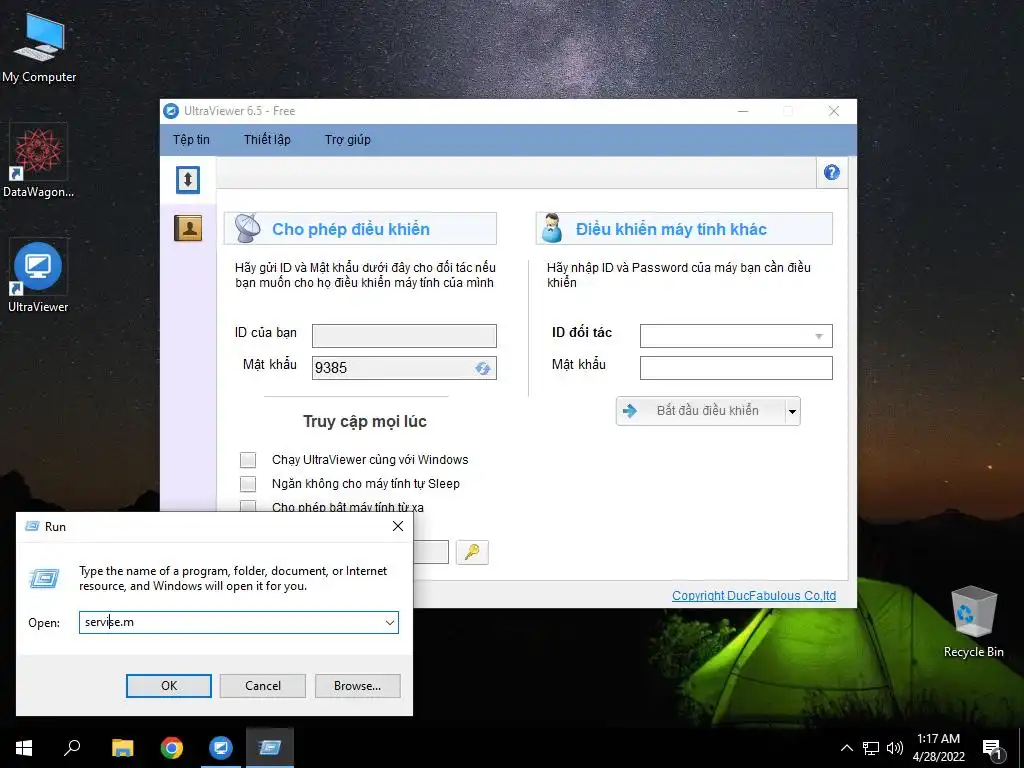1024x768 pixels.
Task: Open the My Computer desktop icon
Action: pyautogui.click(x=39, y=49)
